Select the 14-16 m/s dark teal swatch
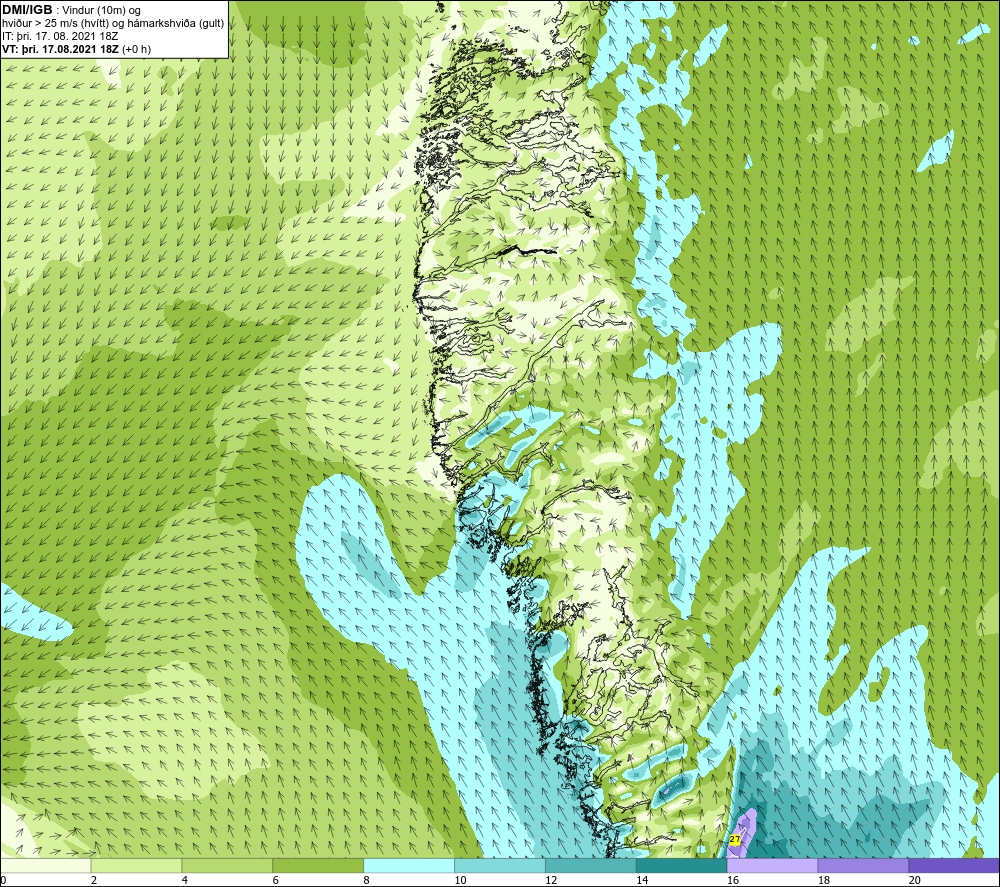 coord(681,865)
